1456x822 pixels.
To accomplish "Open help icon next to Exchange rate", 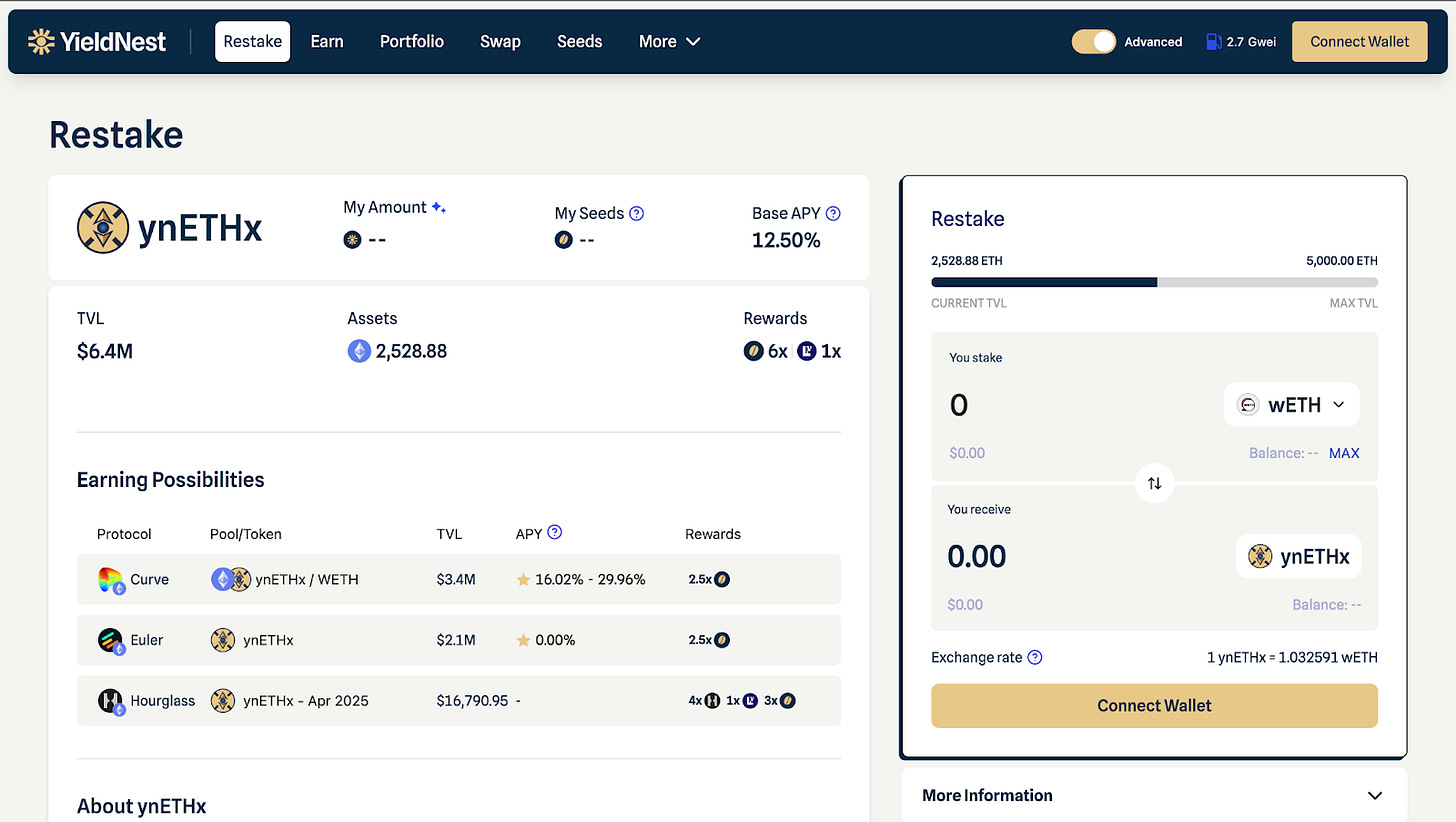I will tap(1035, 657).
